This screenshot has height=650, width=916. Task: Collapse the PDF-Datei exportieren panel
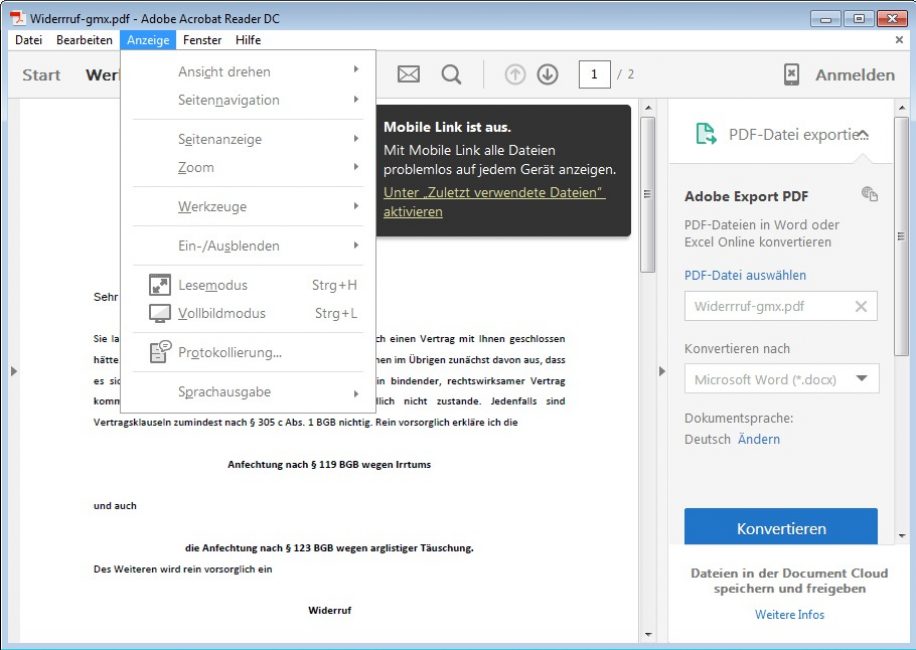[863, 134]
